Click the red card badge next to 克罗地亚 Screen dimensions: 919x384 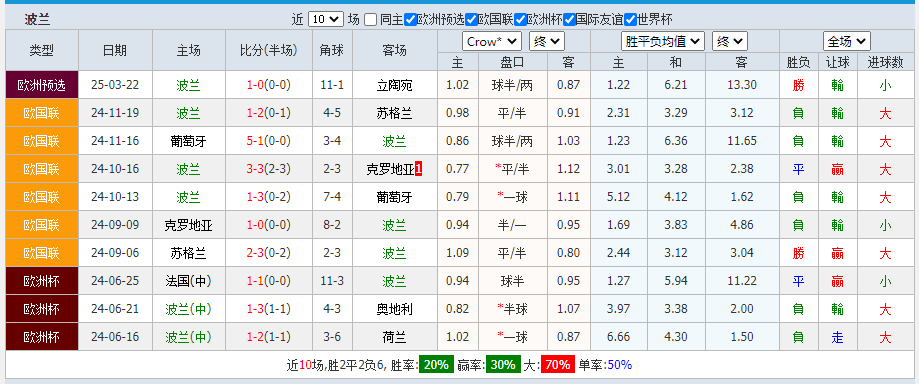418,169
